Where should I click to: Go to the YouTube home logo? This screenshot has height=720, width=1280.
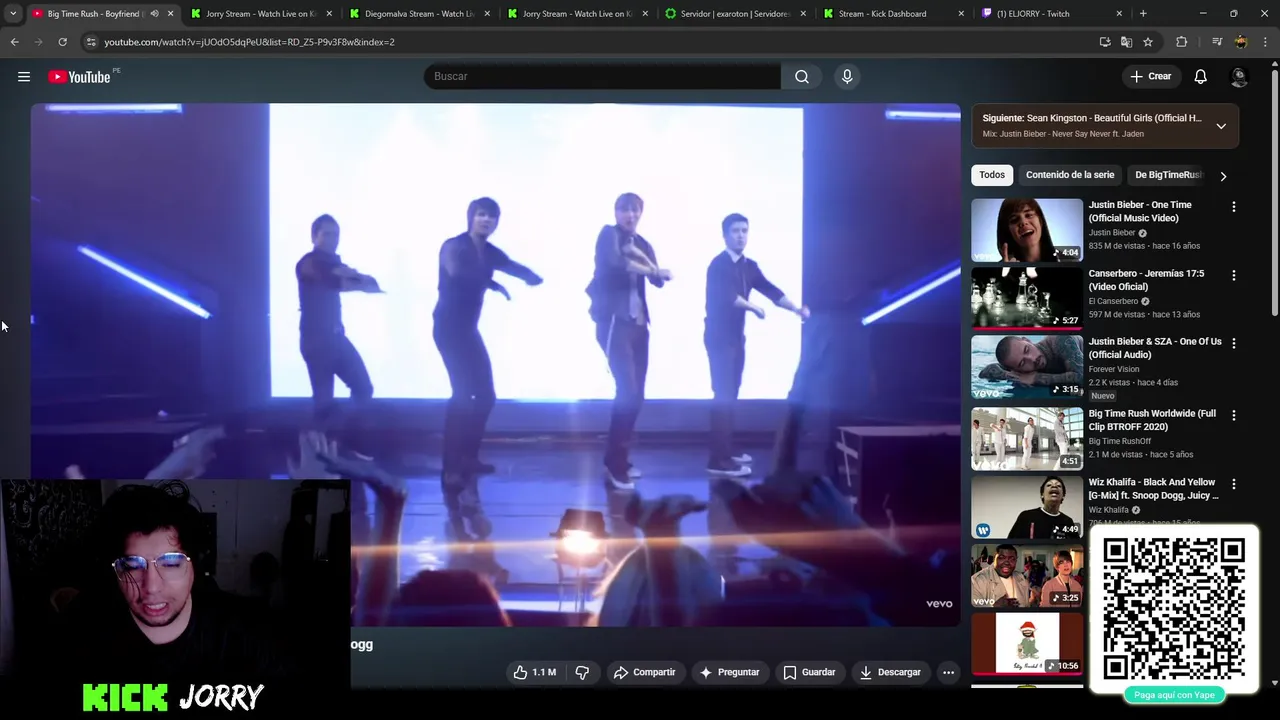[x=79, y=77]
